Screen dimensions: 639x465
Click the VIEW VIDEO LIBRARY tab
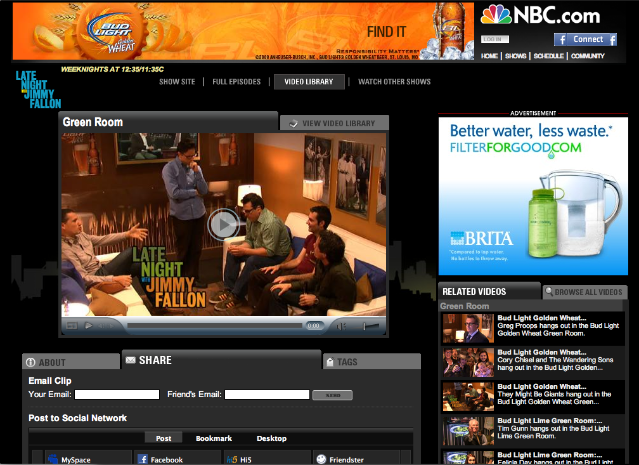click(334, 123)
